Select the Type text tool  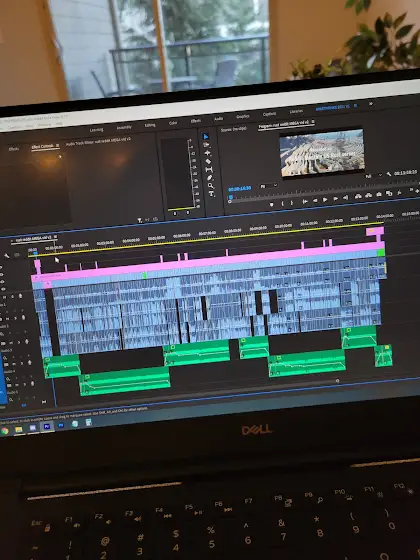(211, 194)
